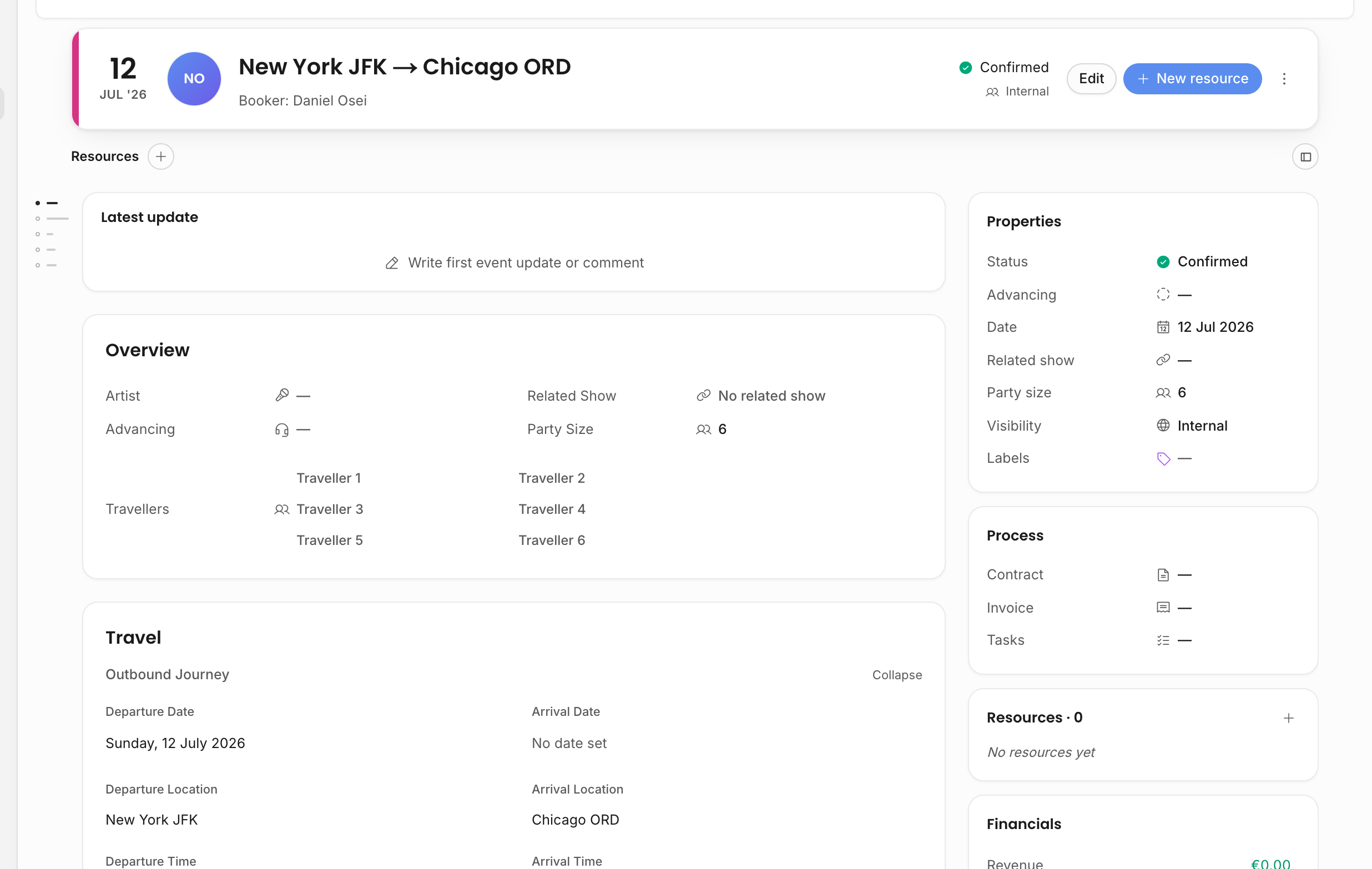Click Departure Date Sunday, 12 July 2026
1372x869 pixels.
coord(175,743)
